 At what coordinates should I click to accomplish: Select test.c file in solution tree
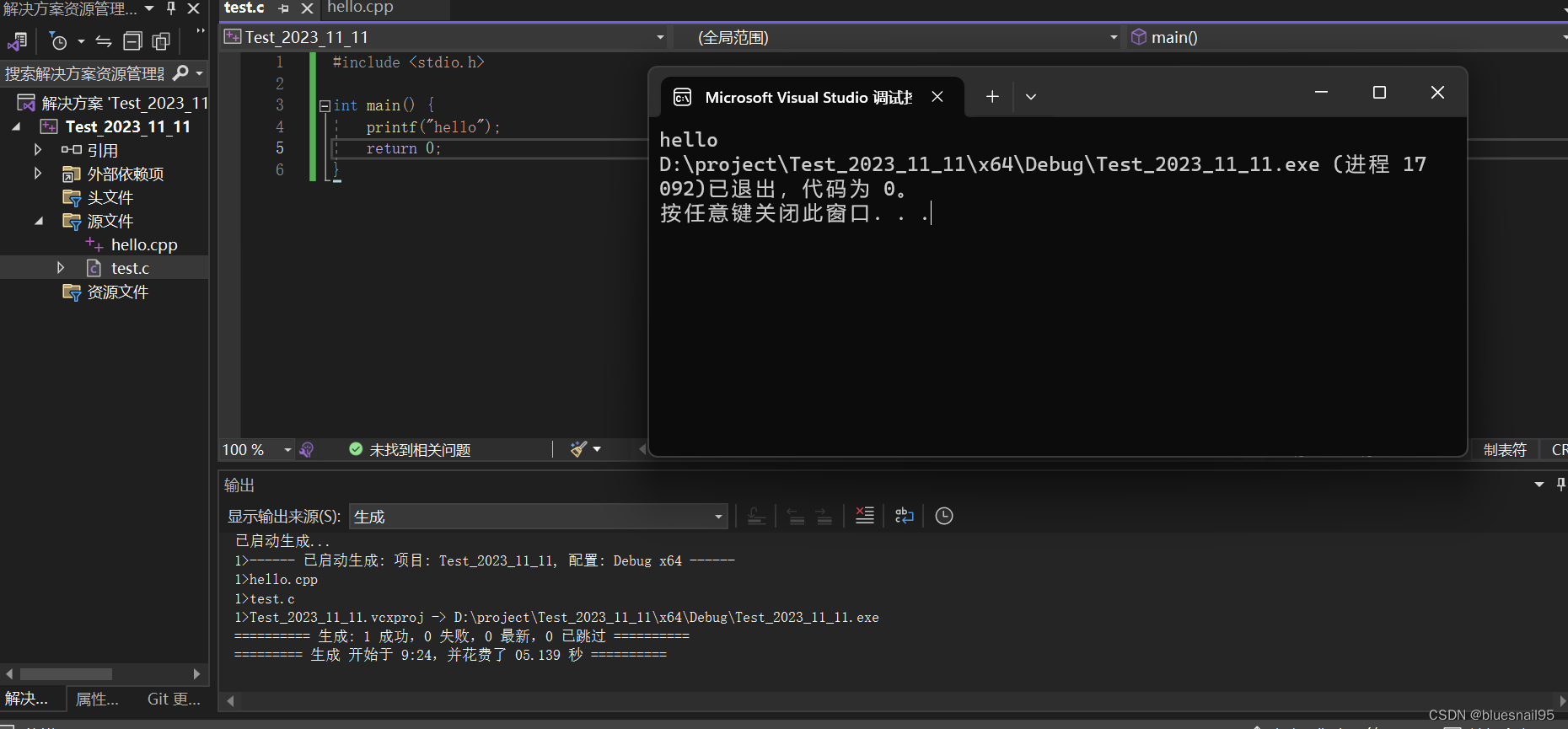pos(130,268)
